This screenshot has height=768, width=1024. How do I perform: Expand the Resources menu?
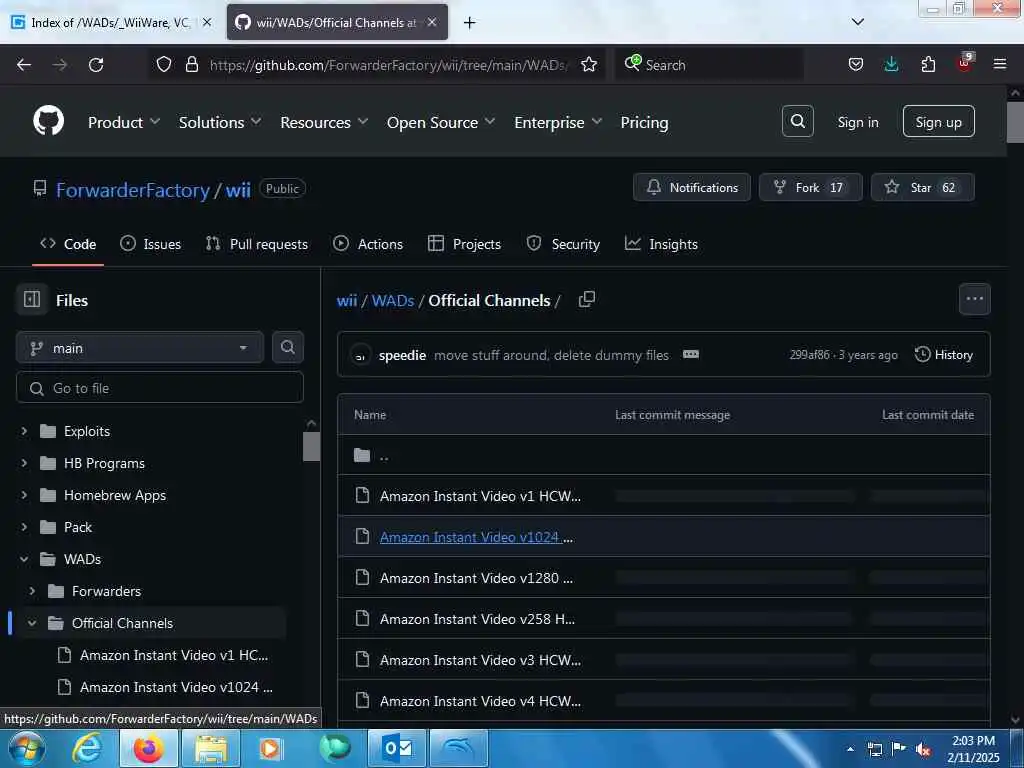[x=324, y=122]
